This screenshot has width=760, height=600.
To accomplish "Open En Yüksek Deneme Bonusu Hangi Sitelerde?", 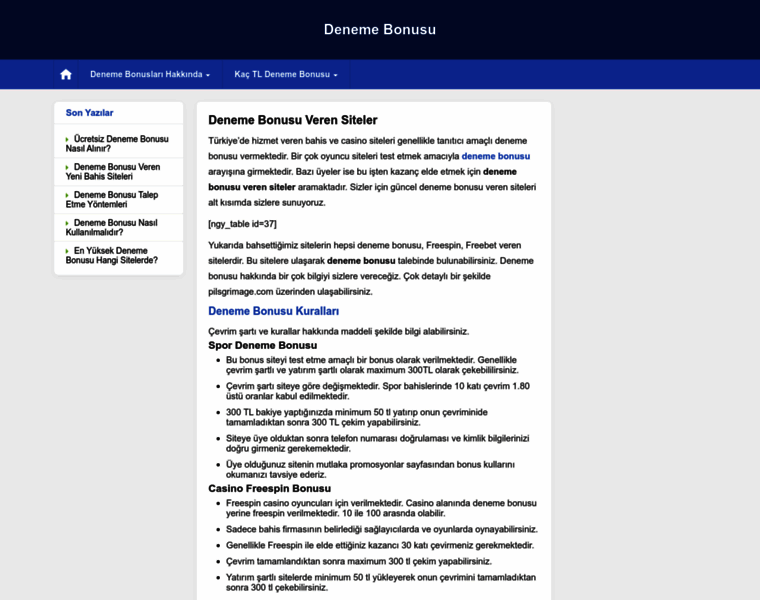I will (x=111, y=255).
